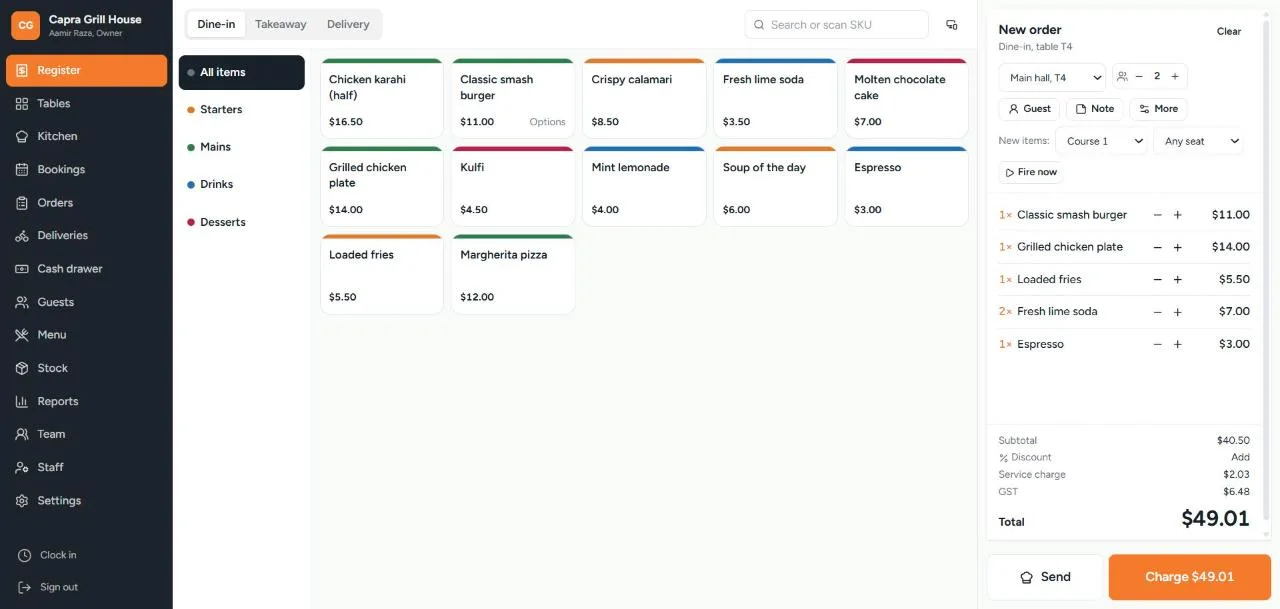Open Guests in the sidebar

[86, 301]
